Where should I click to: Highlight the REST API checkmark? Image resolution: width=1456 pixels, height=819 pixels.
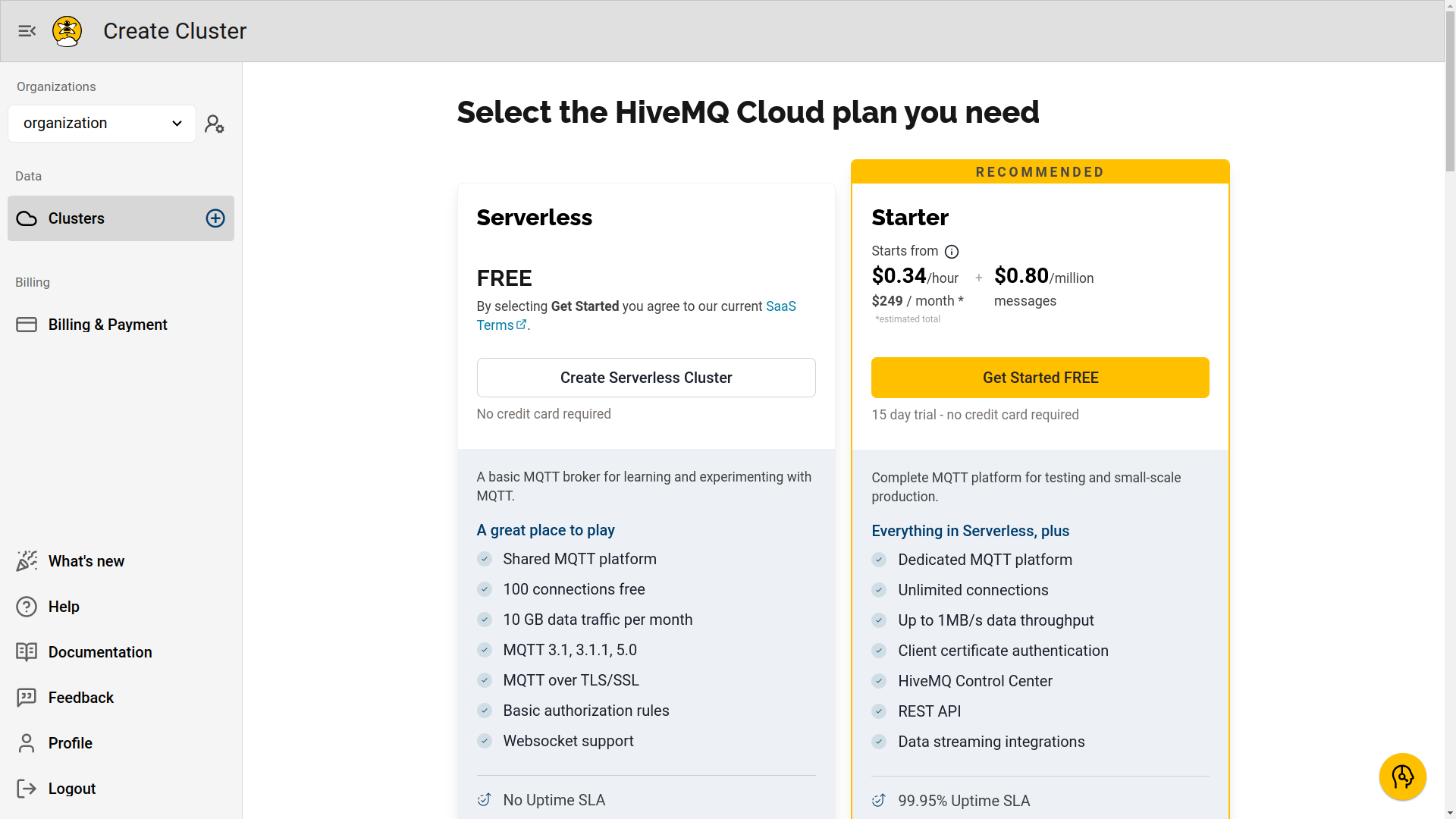[880, 711]
